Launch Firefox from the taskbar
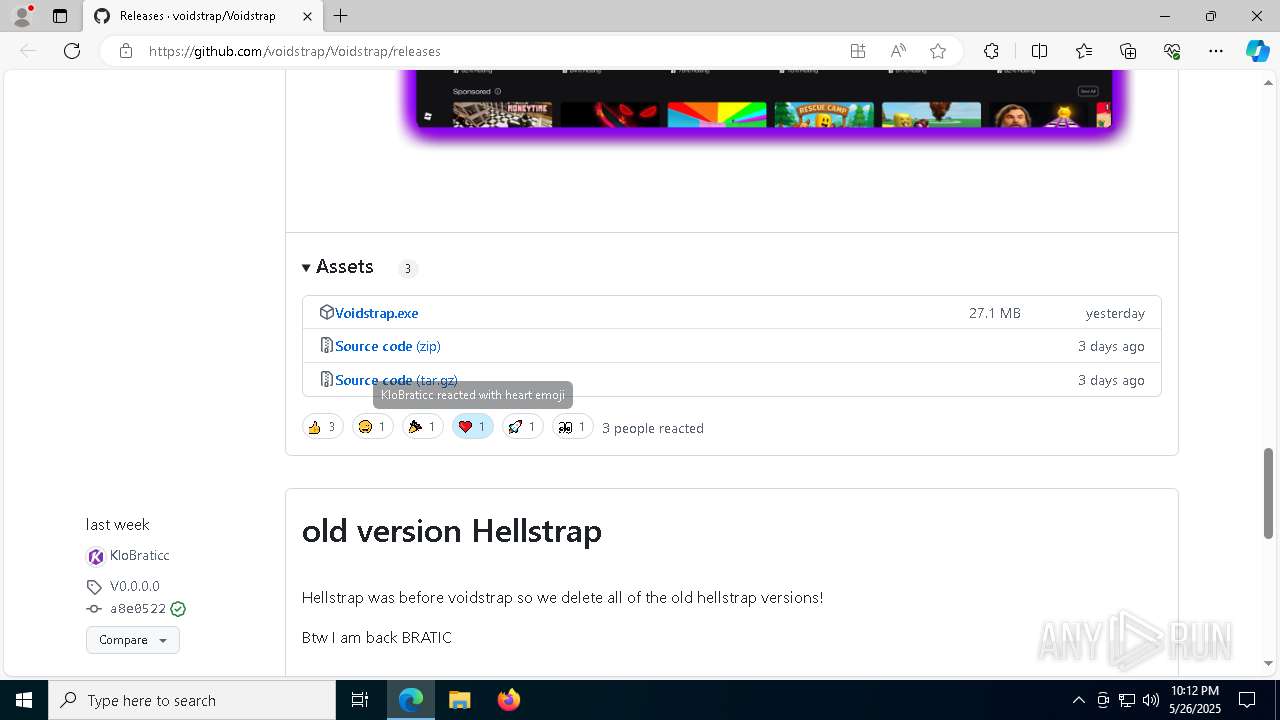This screenshot has height=720, width=1280. click(508, 700)
